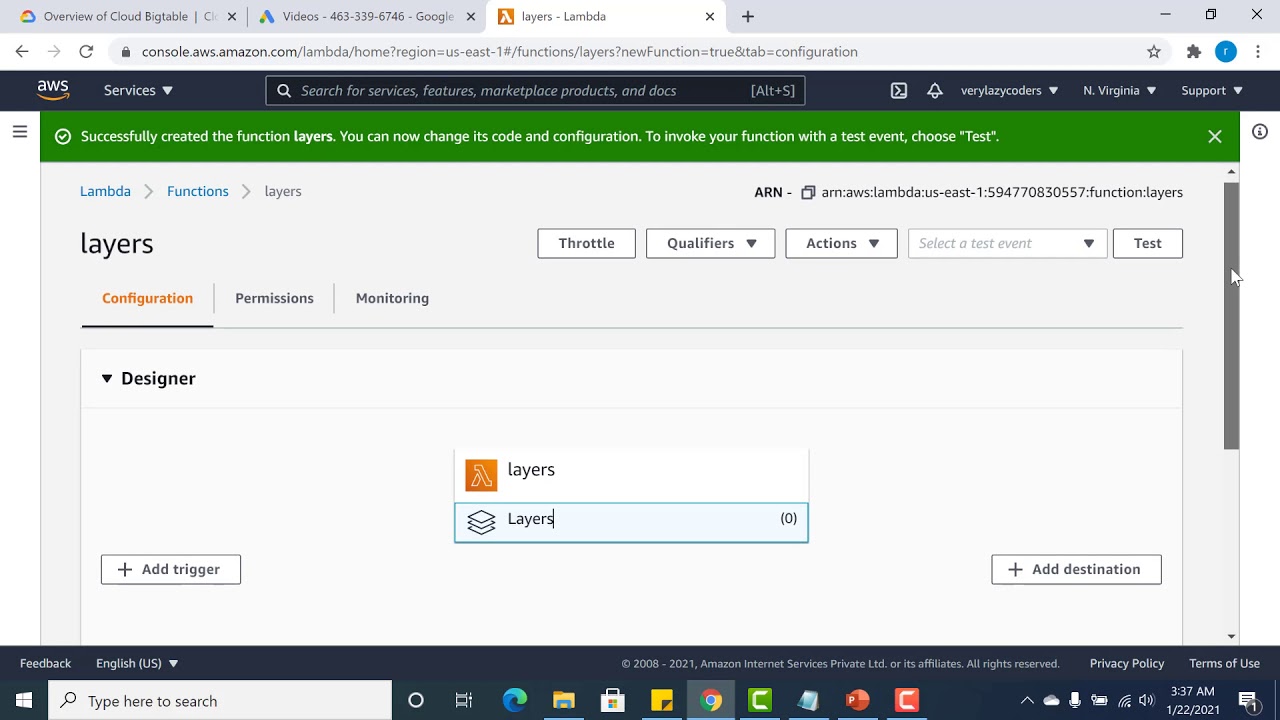Open the volume control in system tray

pyautogui.click(x=1146, y=700)
